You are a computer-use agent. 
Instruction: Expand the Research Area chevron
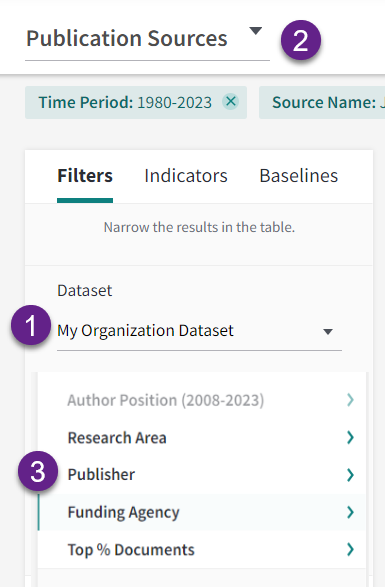pos(350,437)
